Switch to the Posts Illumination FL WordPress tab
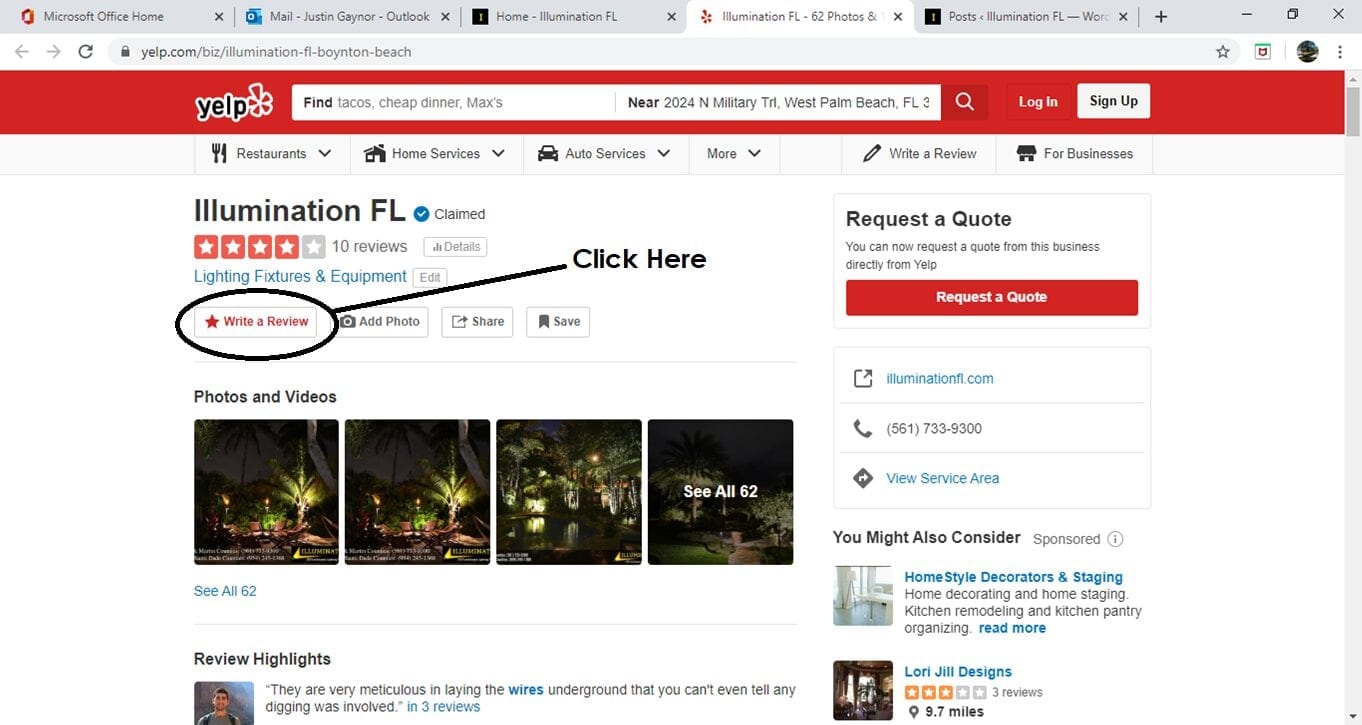The image size is (1362, 725). point(1027,17)
